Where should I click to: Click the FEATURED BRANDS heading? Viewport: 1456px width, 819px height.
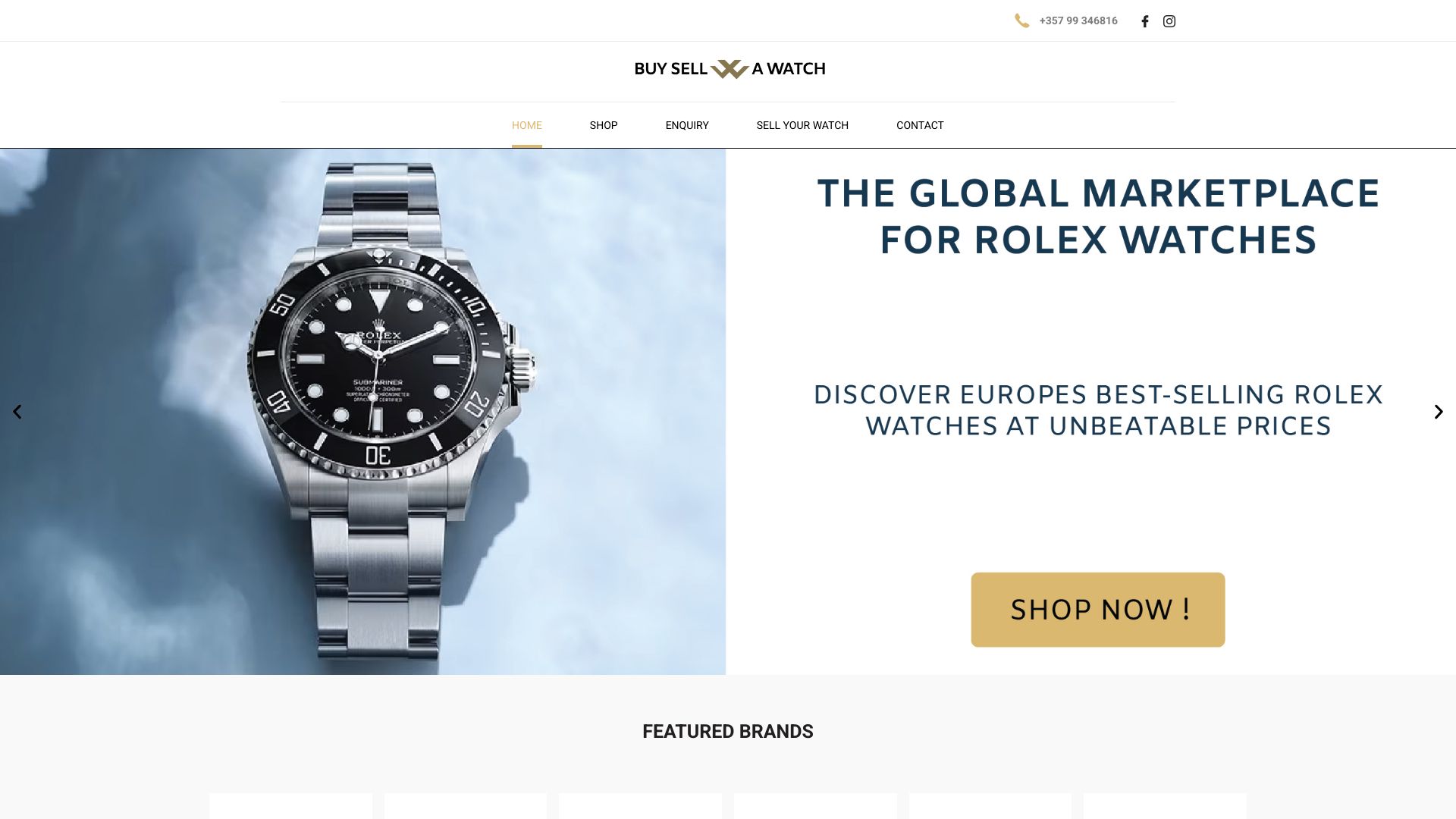click(728, 732)
